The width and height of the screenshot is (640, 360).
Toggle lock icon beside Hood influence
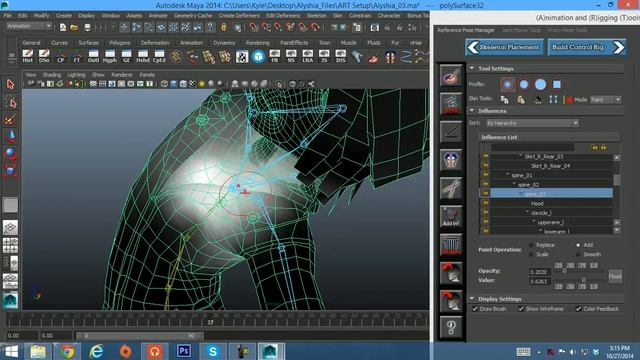[485, 203]
